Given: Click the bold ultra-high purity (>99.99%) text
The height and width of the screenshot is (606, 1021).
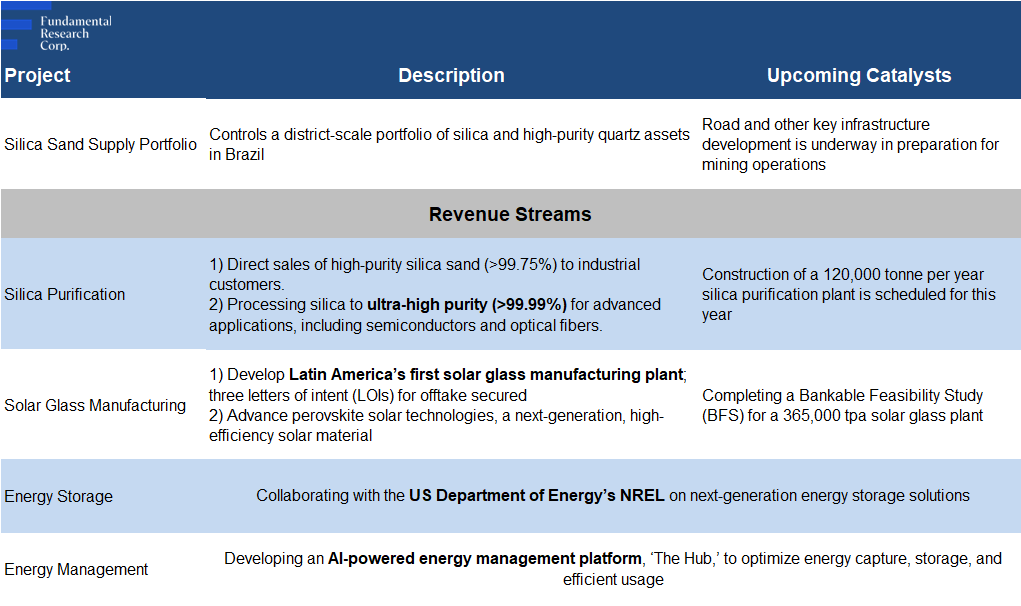Looking at the screenshot, I should coord(467,304).
